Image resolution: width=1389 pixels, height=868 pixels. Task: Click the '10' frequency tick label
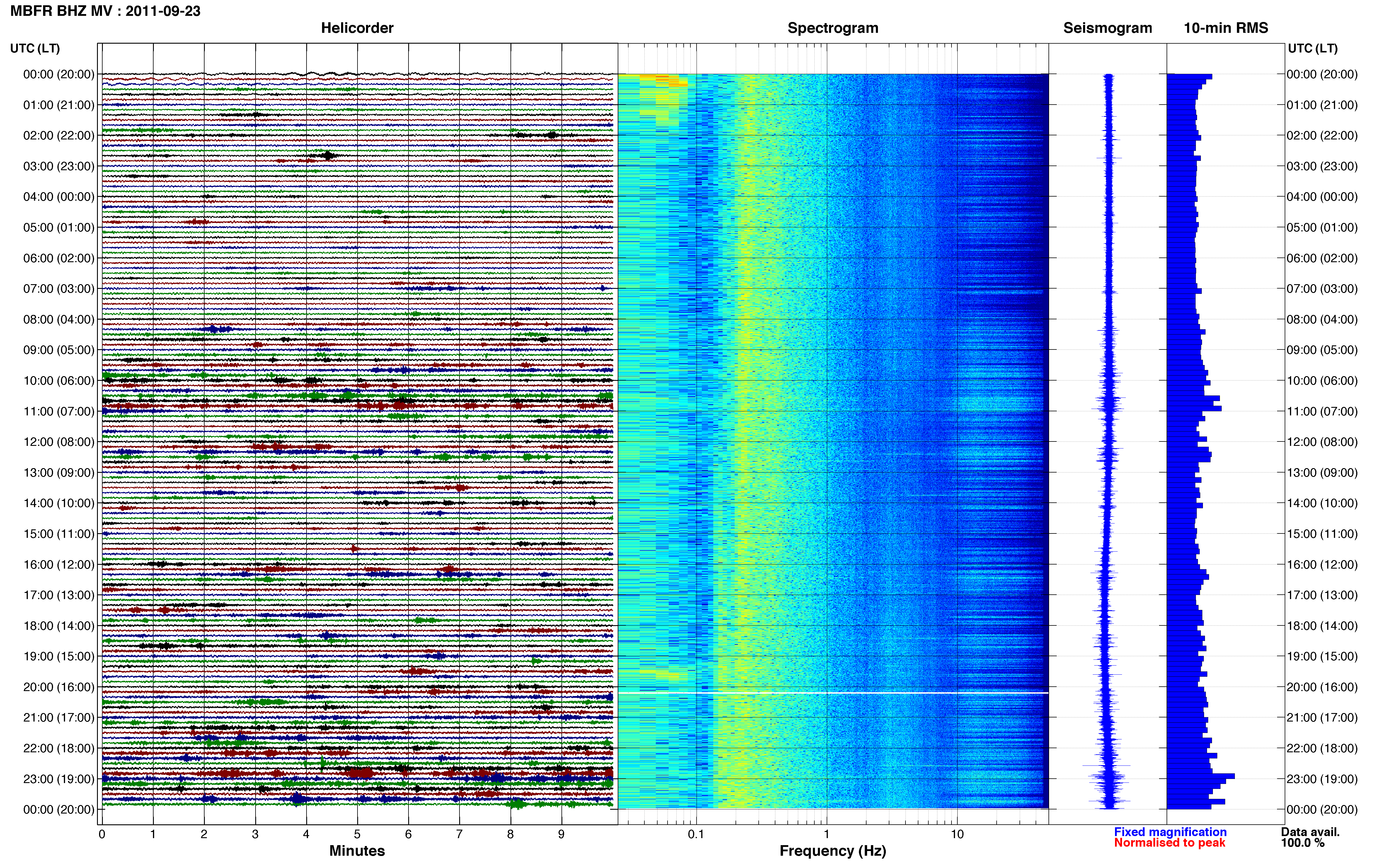click(x=957, y=835)
